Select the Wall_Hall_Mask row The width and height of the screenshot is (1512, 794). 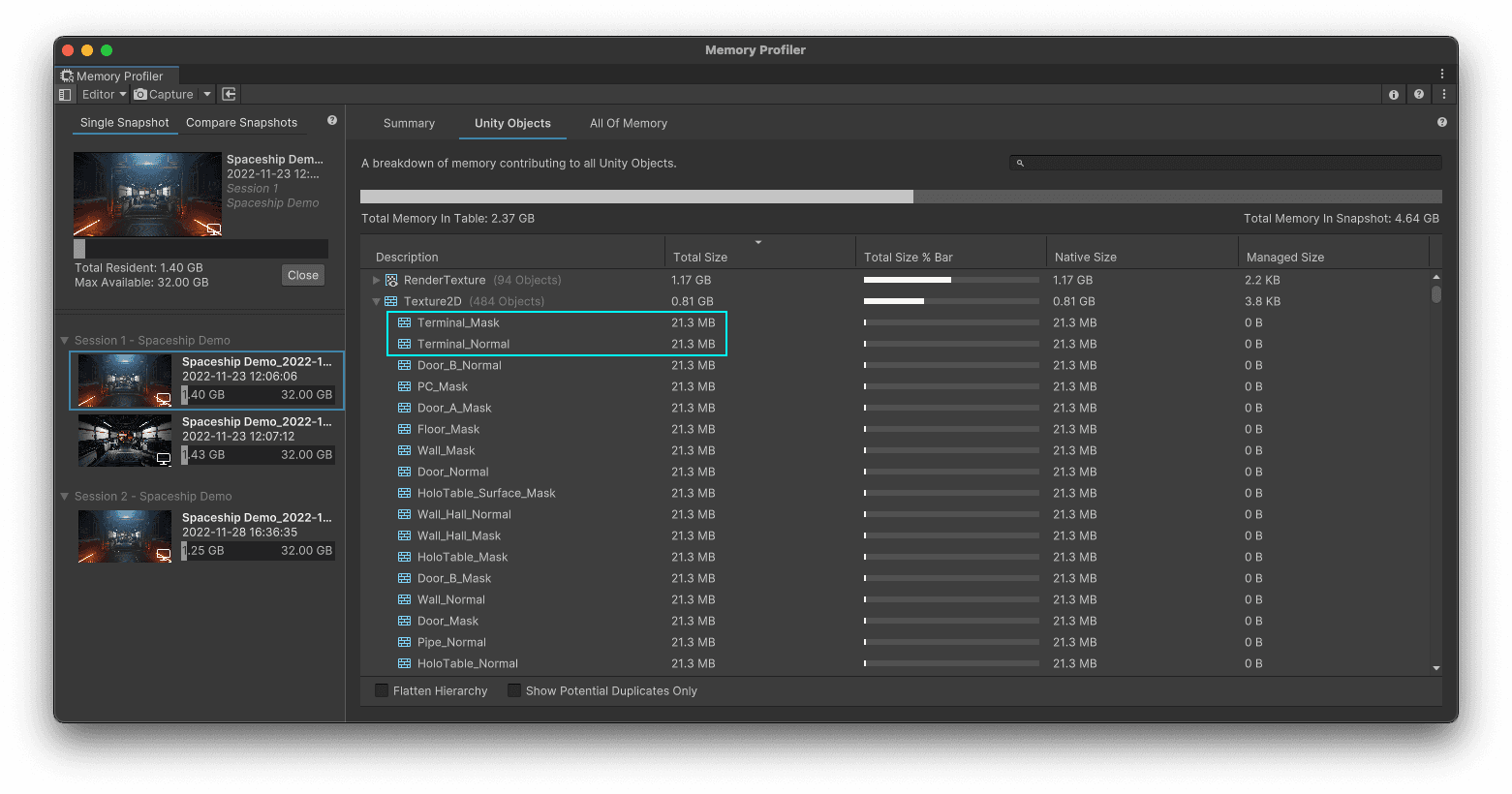pos(897,535)
